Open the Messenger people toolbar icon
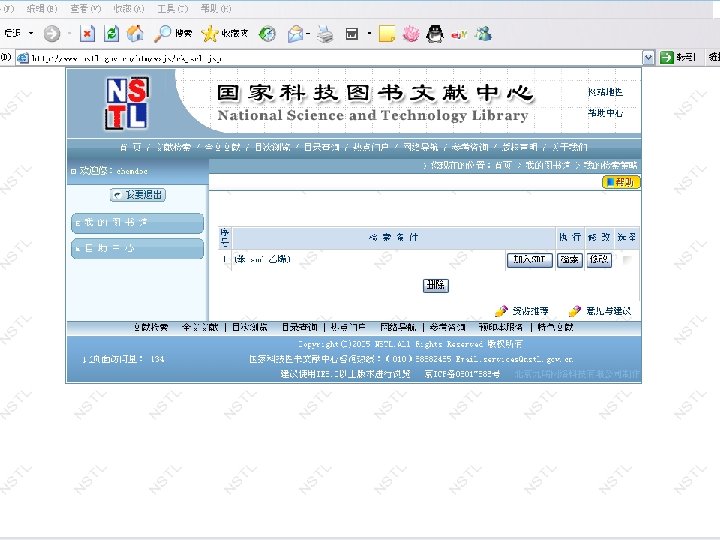Image resolution: width=720 pixels, height=540 pixels. click(483, 34)
